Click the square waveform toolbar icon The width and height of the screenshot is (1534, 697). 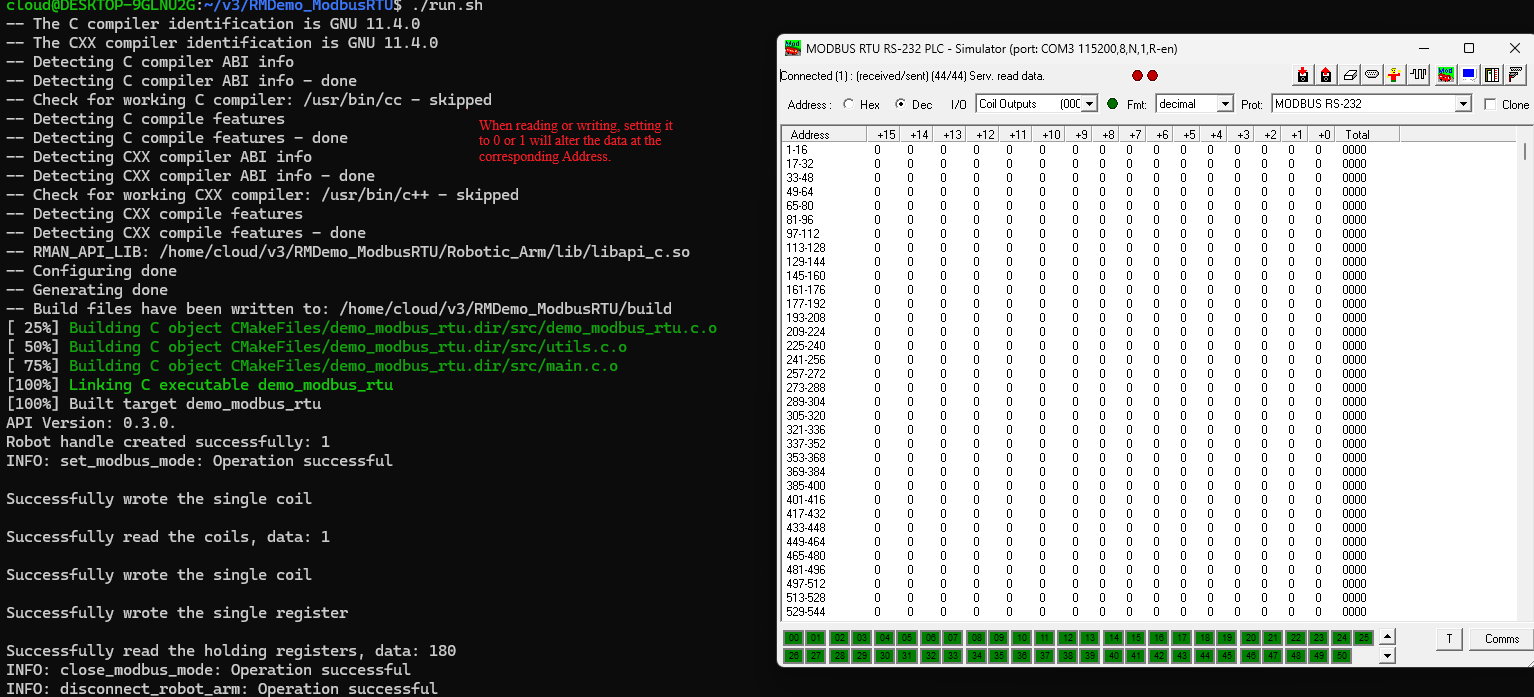point(1418,75)
